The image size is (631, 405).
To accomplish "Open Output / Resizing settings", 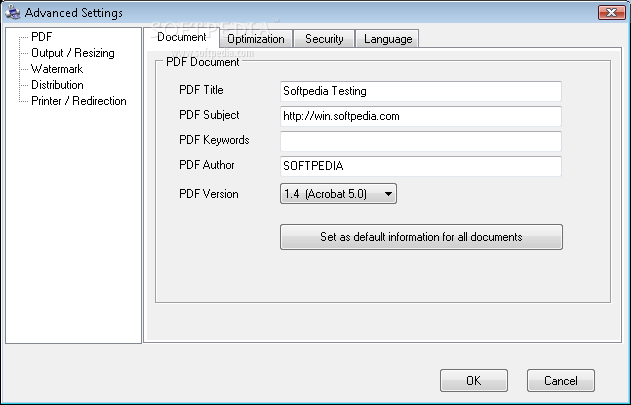I will coord(73,53).
